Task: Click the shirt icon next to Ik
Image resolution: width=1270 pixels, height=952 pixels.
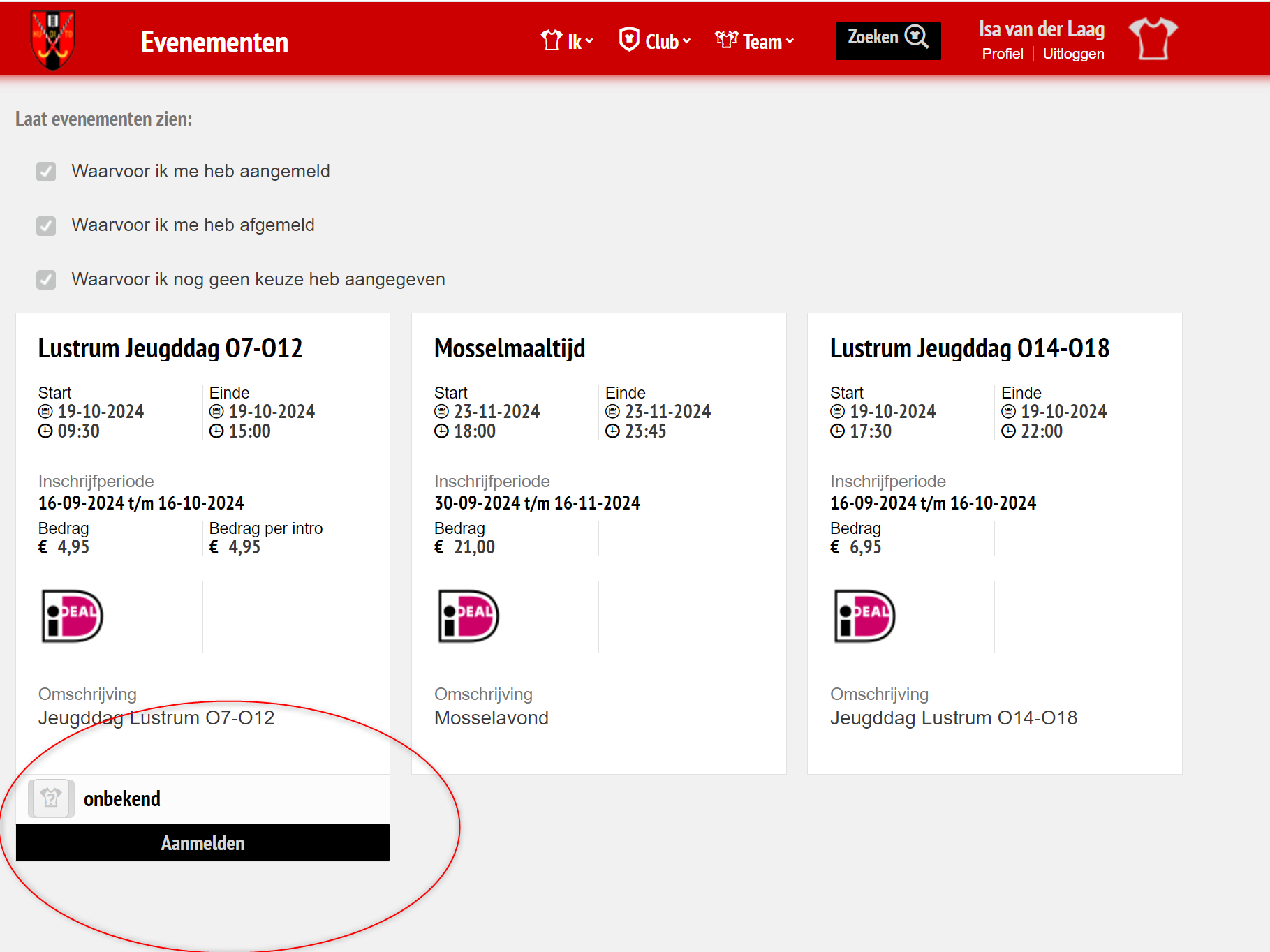Action: point(552,40)
